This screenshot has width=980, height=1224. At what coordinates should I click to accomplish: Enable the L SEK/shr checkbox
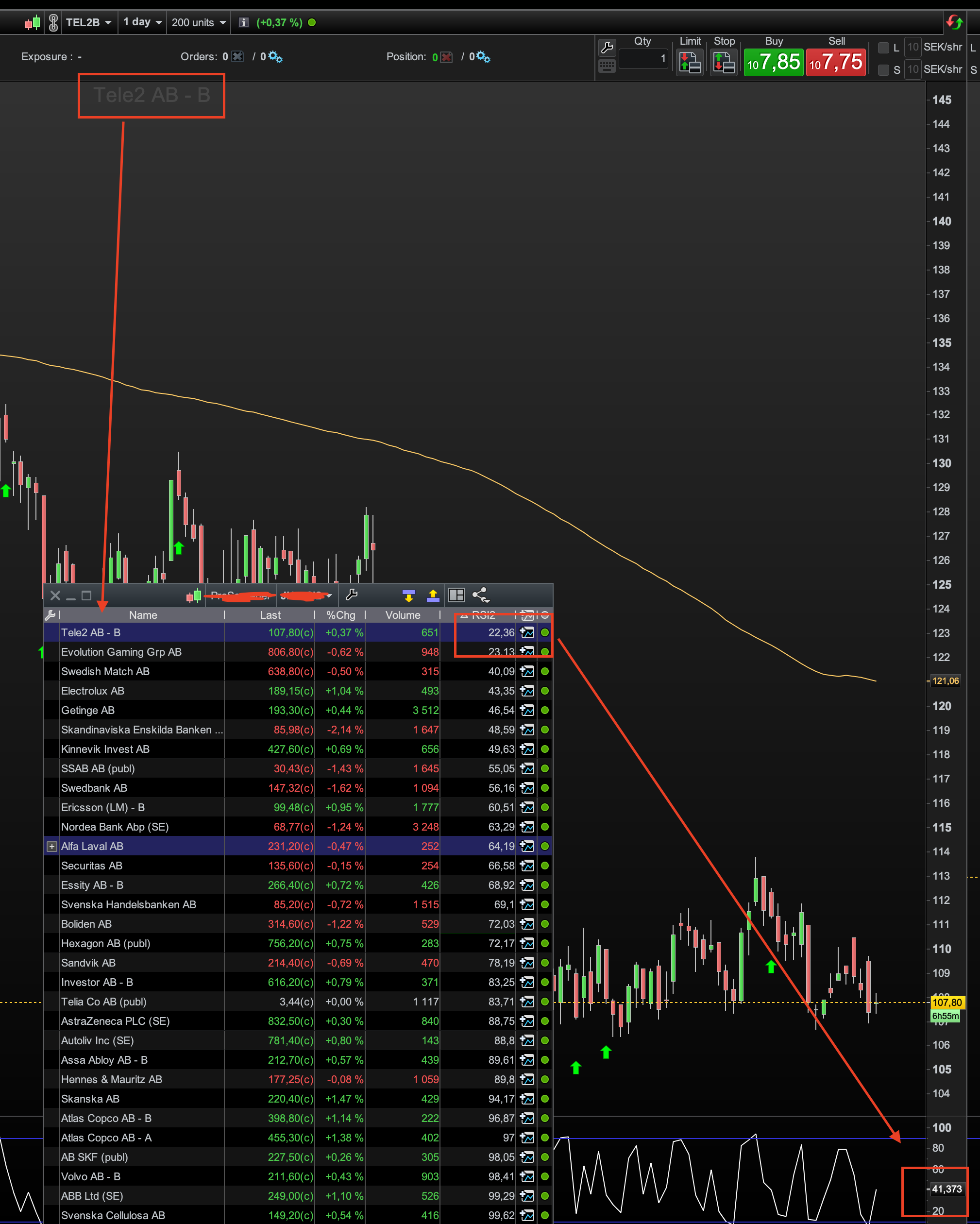pyautogui.click(x=883, y=48)
